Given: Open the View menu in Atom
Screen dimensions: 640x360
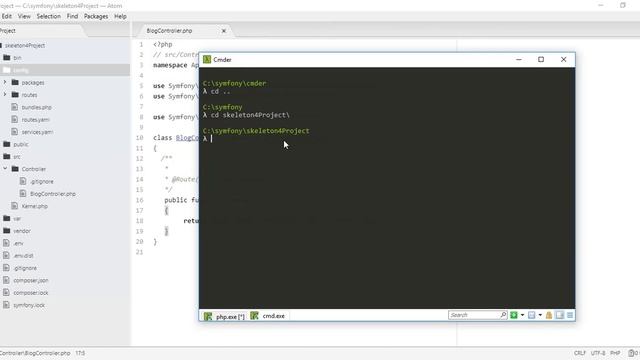Looking at the screenshot, I should (x=24, y=16).
